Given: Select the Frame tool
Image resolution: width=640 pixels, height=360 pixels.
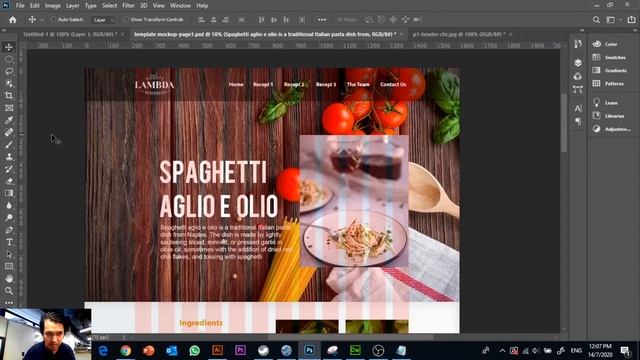Looking at the screenshot, I should coord(9,108).
